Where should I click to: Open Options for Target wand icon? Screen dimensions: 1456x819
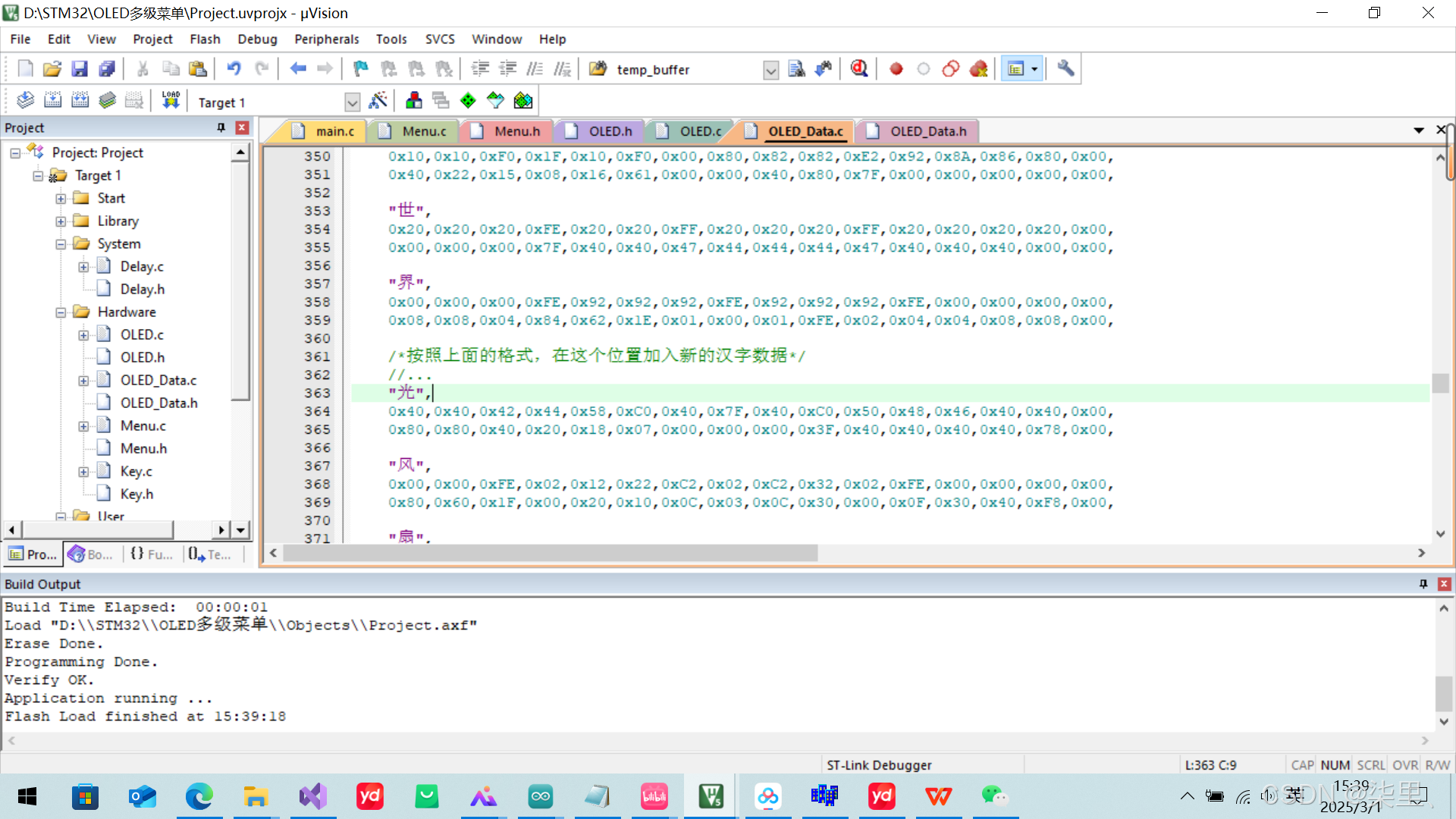point(378,101)
